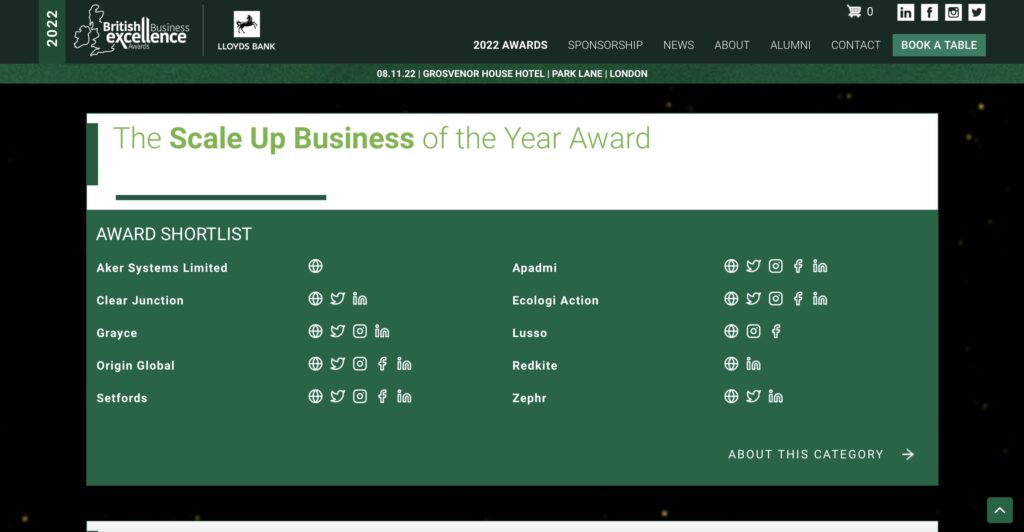The height and width of the screenshot is (532, 1024).
Task: Select the Redkite shortlist name
Action: [535, 366]
